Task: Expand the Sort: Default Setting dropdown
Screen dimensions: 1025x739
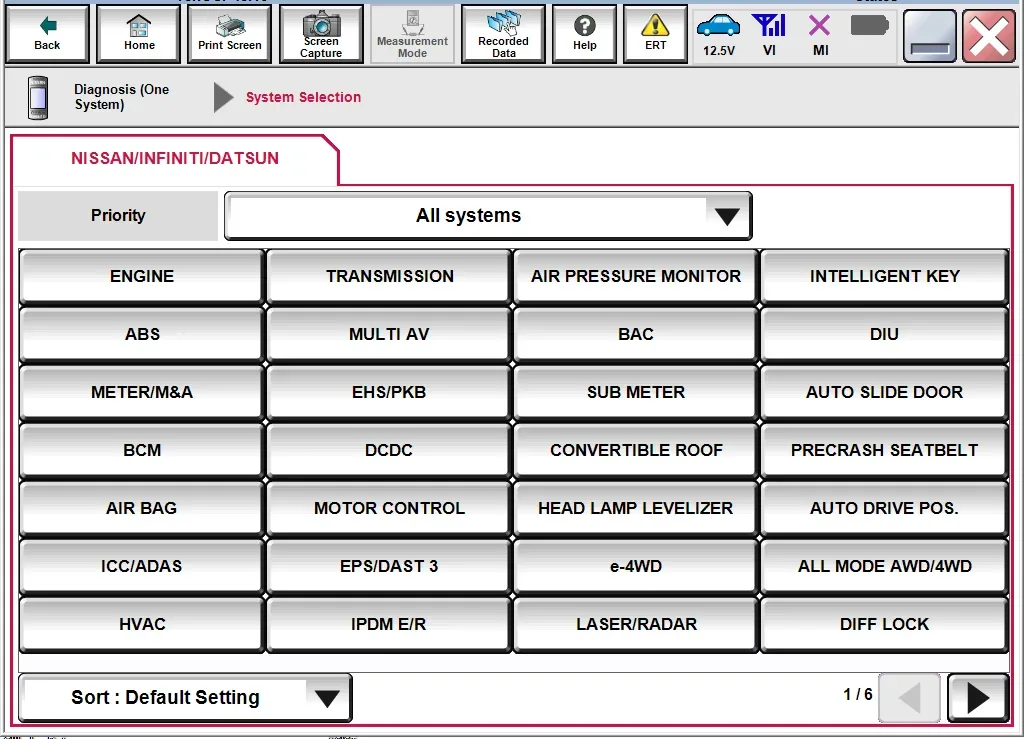Action: click(x=186, y=698)
